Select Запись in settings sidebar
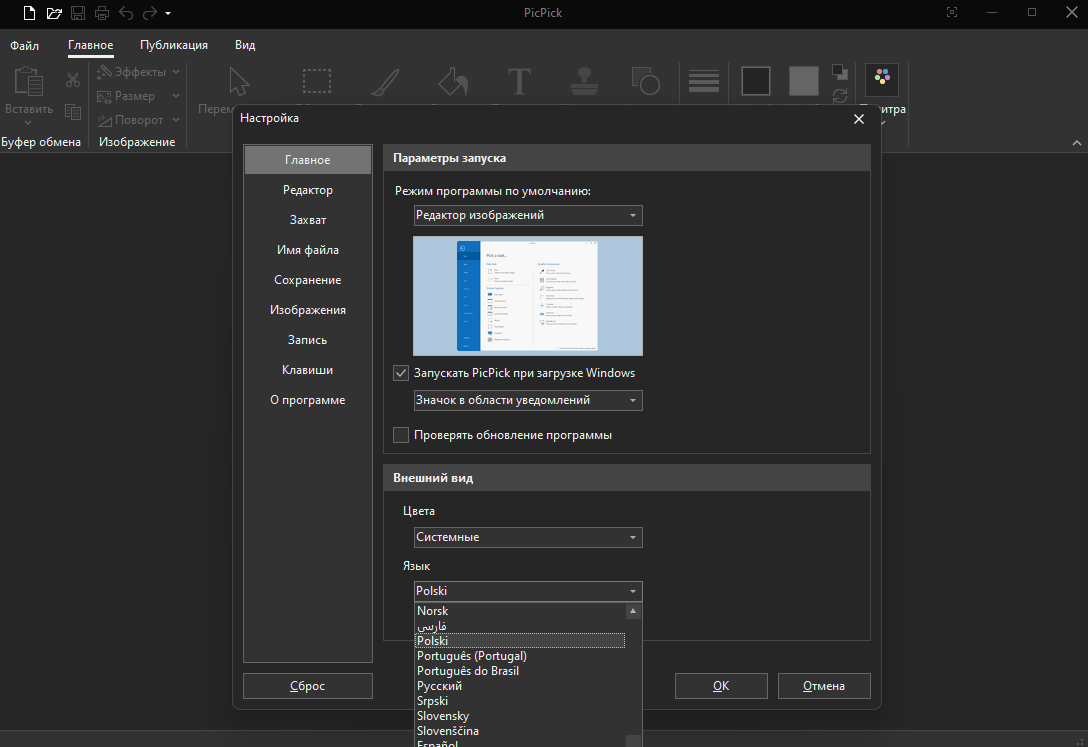1088x747 pixels. point(308,340)
